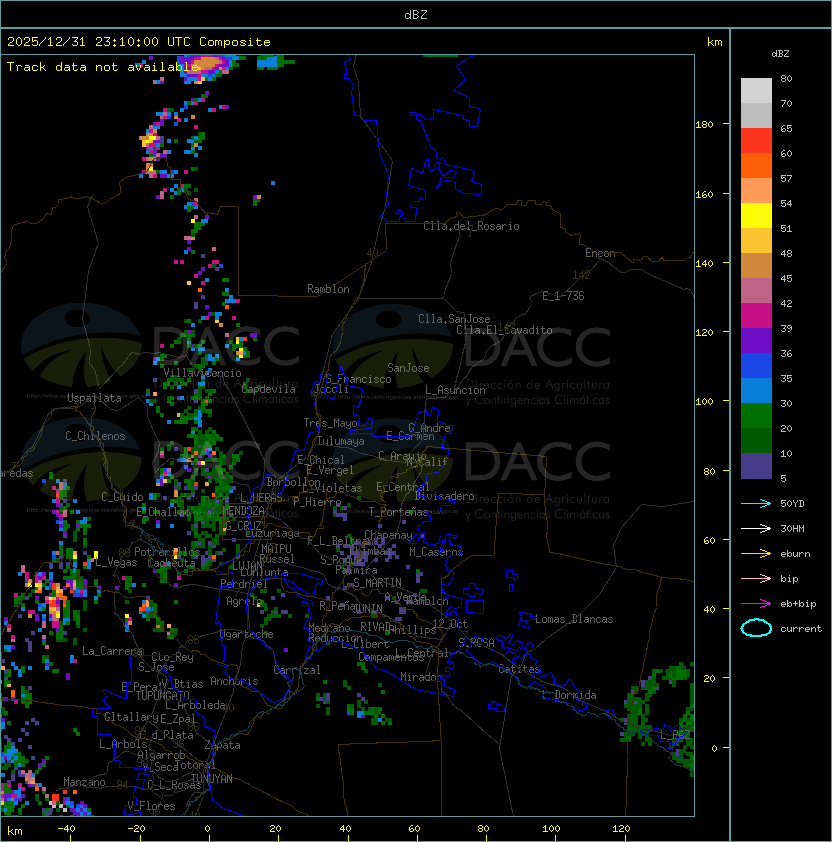Click the pink bip arrow symbol

756,578
